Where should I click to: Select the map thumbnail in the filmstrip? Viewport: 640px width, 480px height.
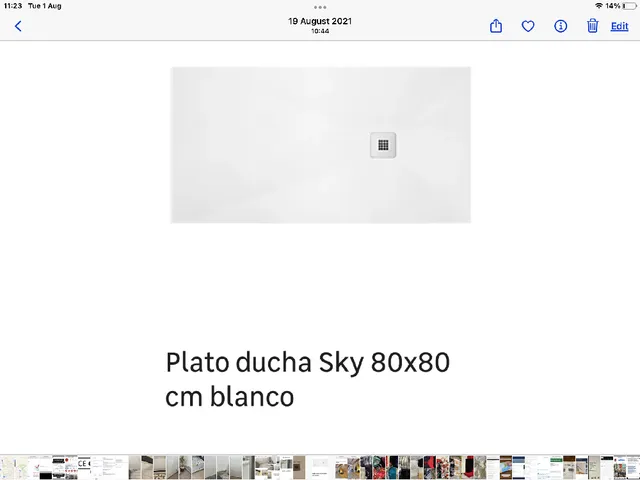[7, 467]
